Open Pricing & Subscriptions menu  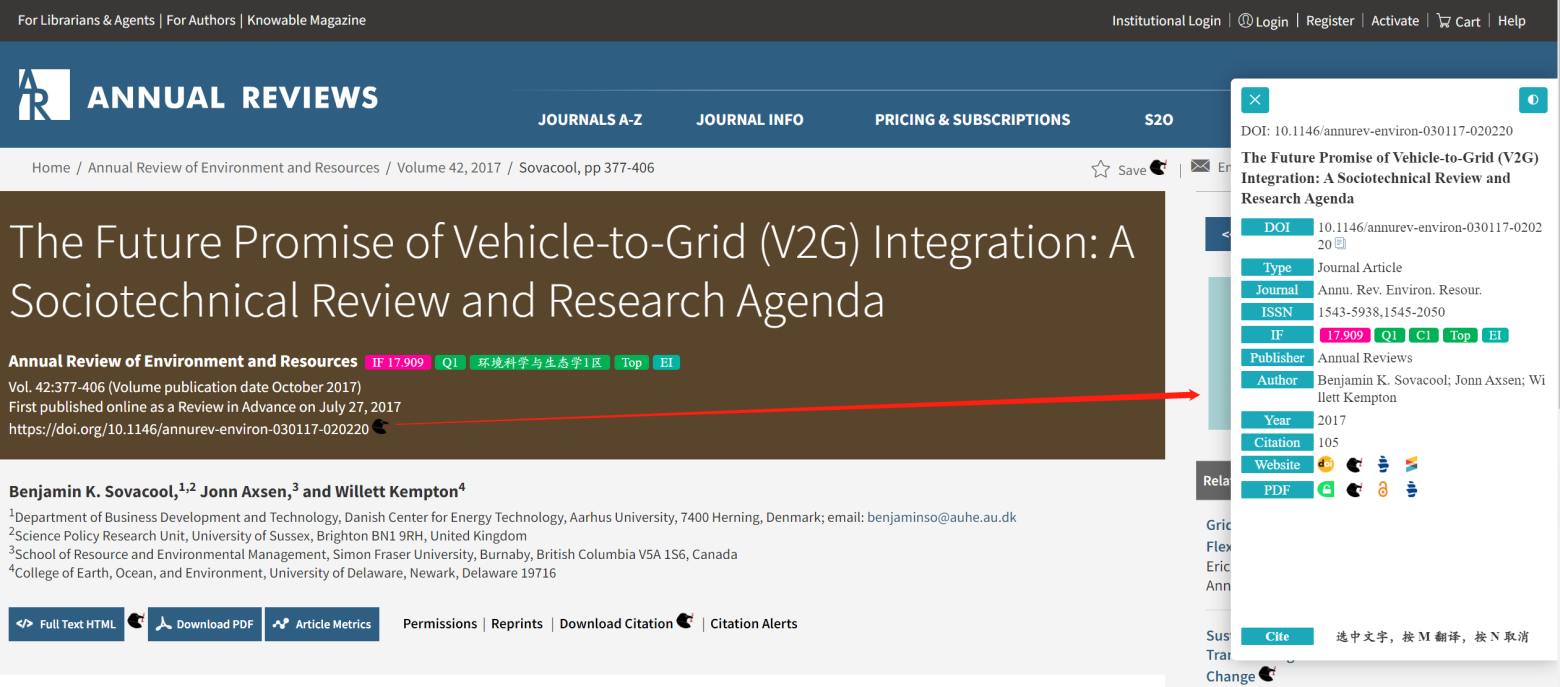(x=972, y=120)
